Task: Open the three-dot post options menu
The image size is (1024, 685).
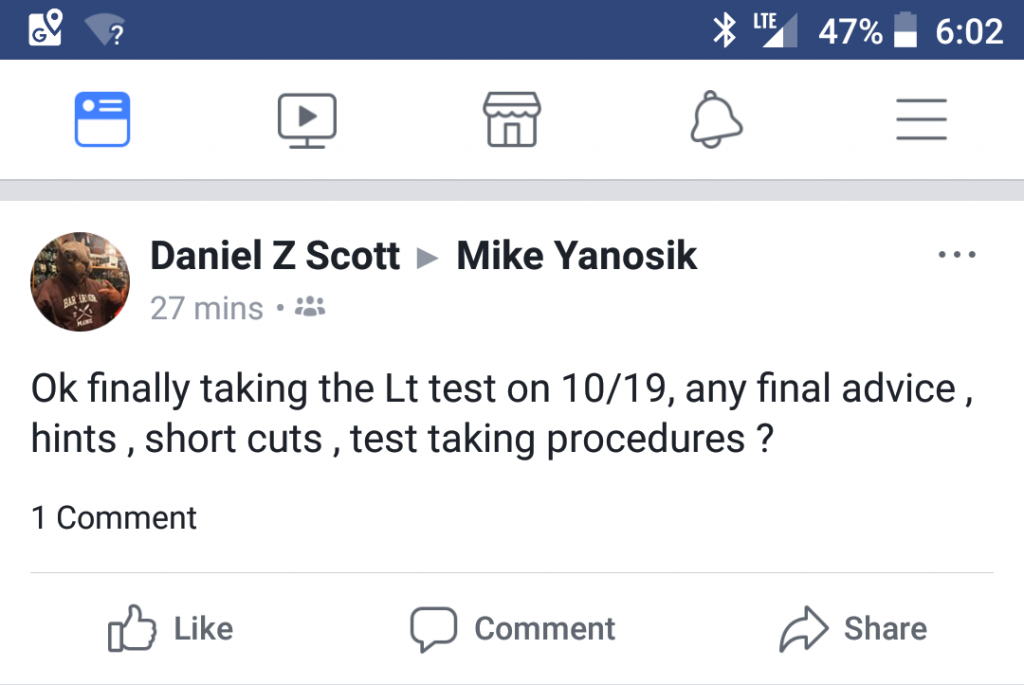Action: [957, 256]
